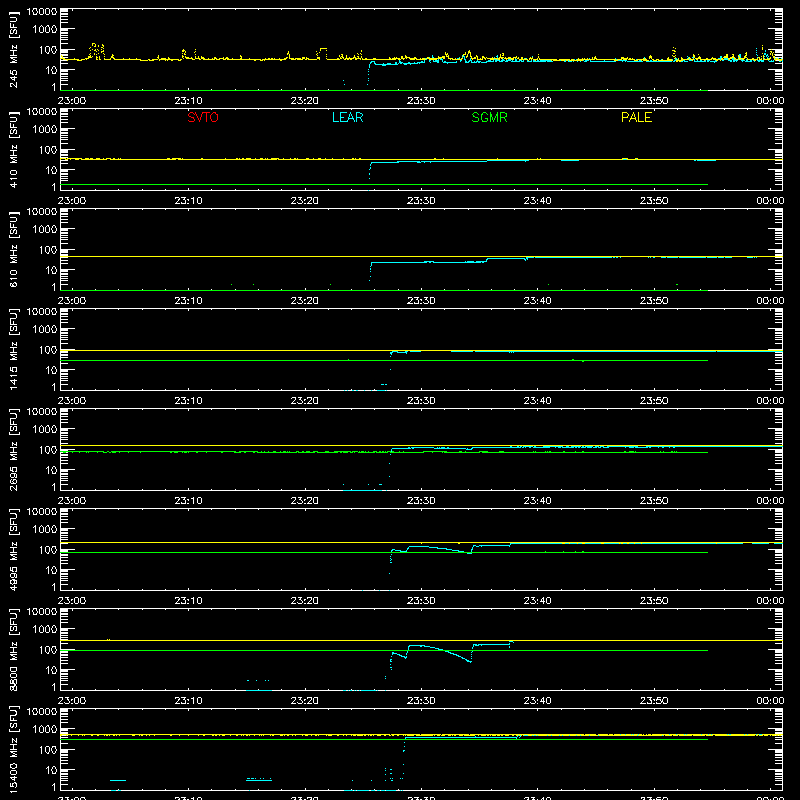800x800 pixels.
Task: Click 23:50 time label below 2695 MHz panel
Action: pyautogui.click(x=654, y=501)
